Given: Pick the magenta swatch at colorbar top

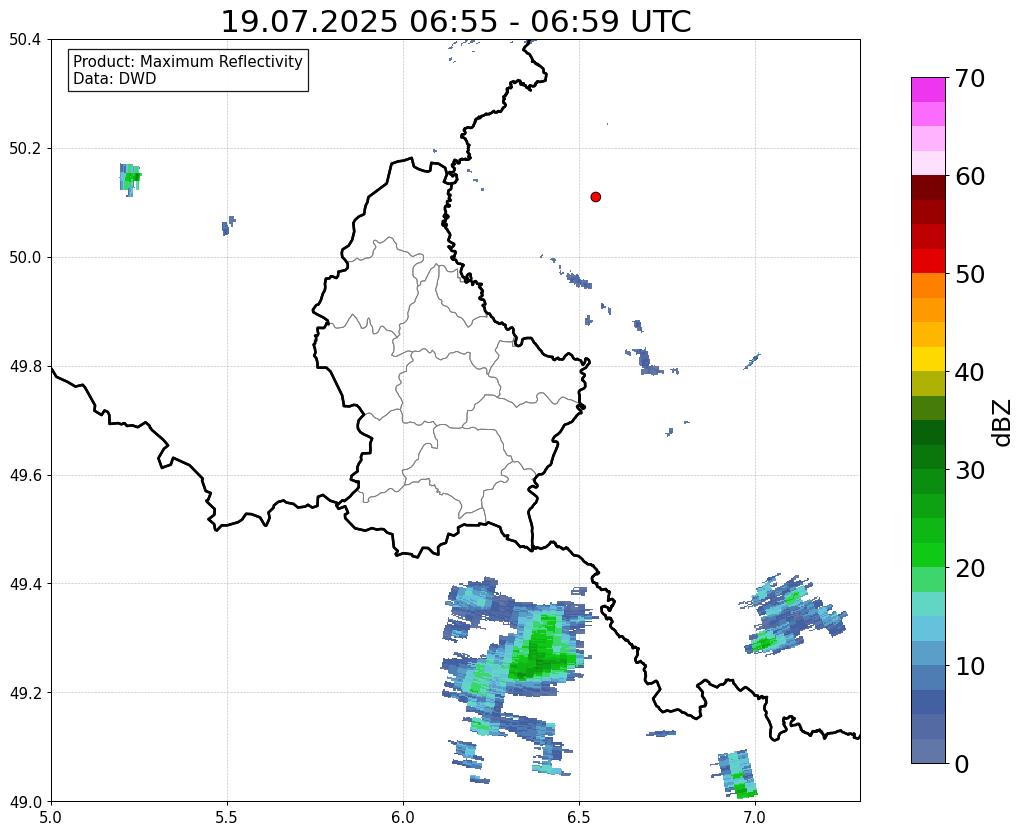Looking at the screenshot, I should tap(928, 90).
